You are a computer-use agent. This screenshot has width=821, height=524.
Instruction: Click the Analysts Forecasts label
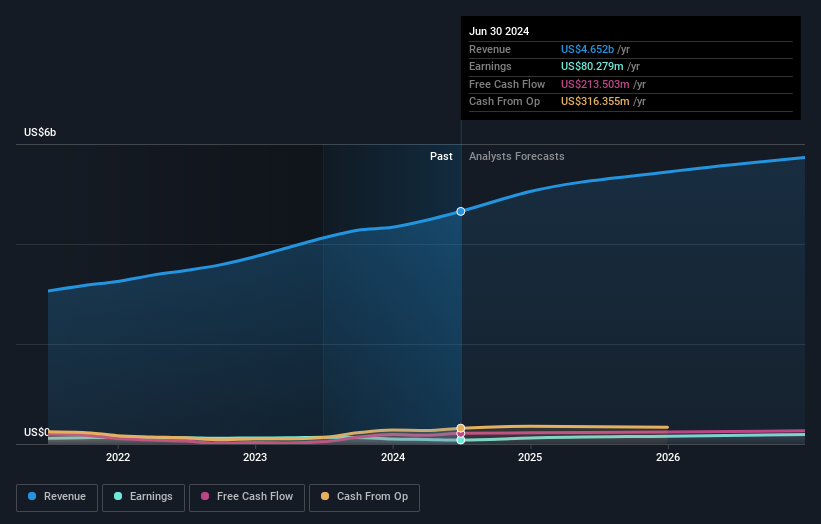click(517, 157)
